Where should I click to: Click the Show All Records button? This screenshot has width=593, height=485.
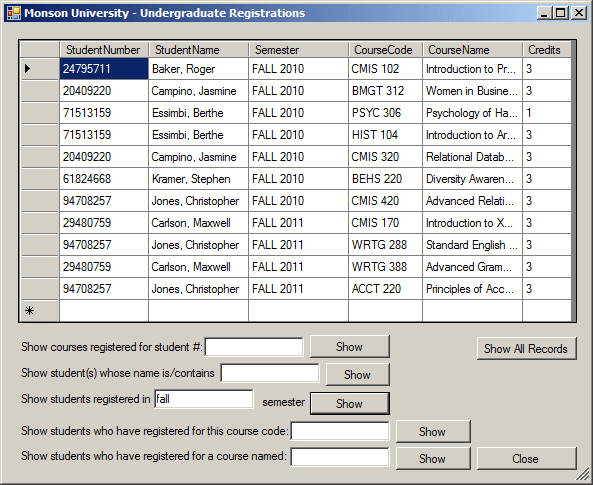coord(526,348)
